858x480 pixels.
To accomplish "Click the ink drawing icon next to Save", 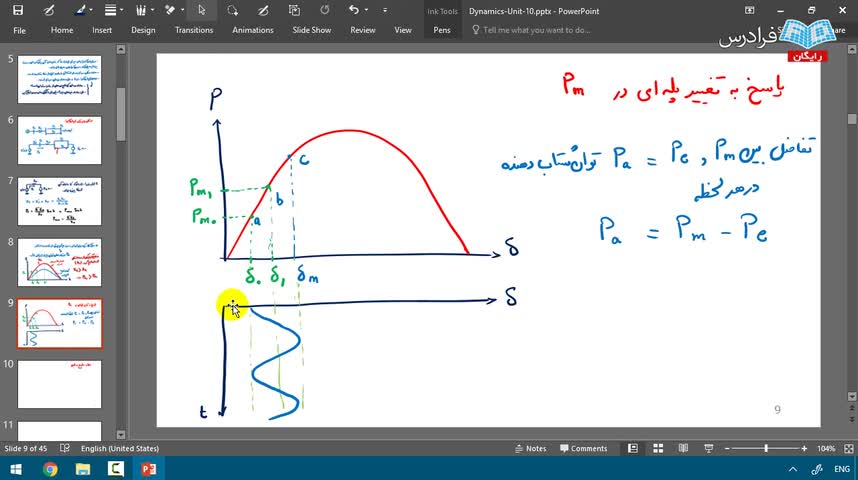I will point(49,10).
